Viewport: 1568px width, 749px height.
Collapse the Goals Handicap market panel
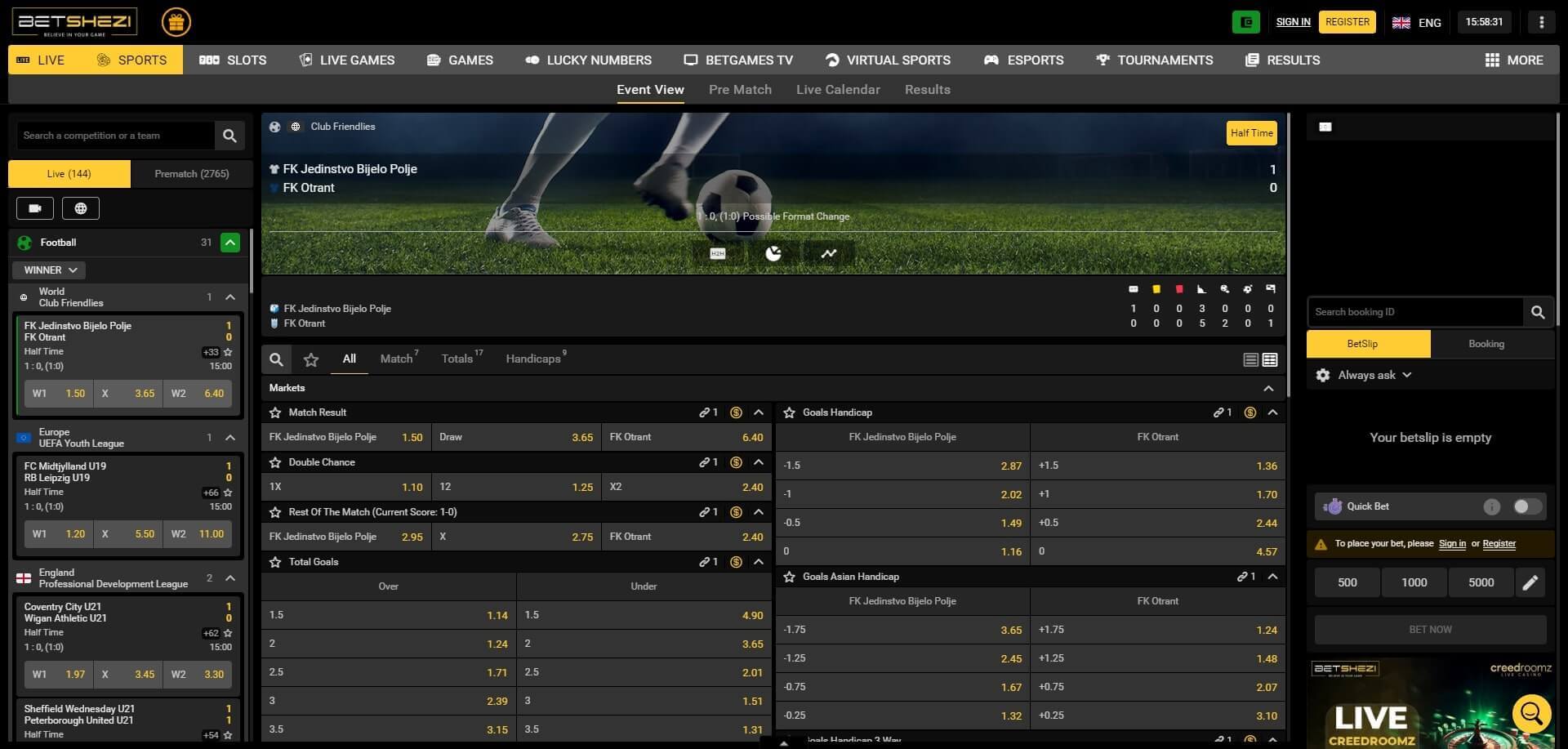[1273, 412]
